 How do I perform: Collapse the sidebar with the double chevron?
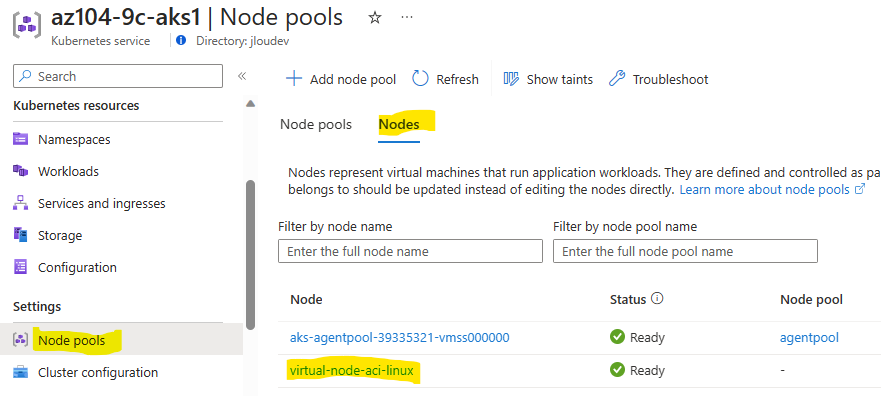[242, 76]
